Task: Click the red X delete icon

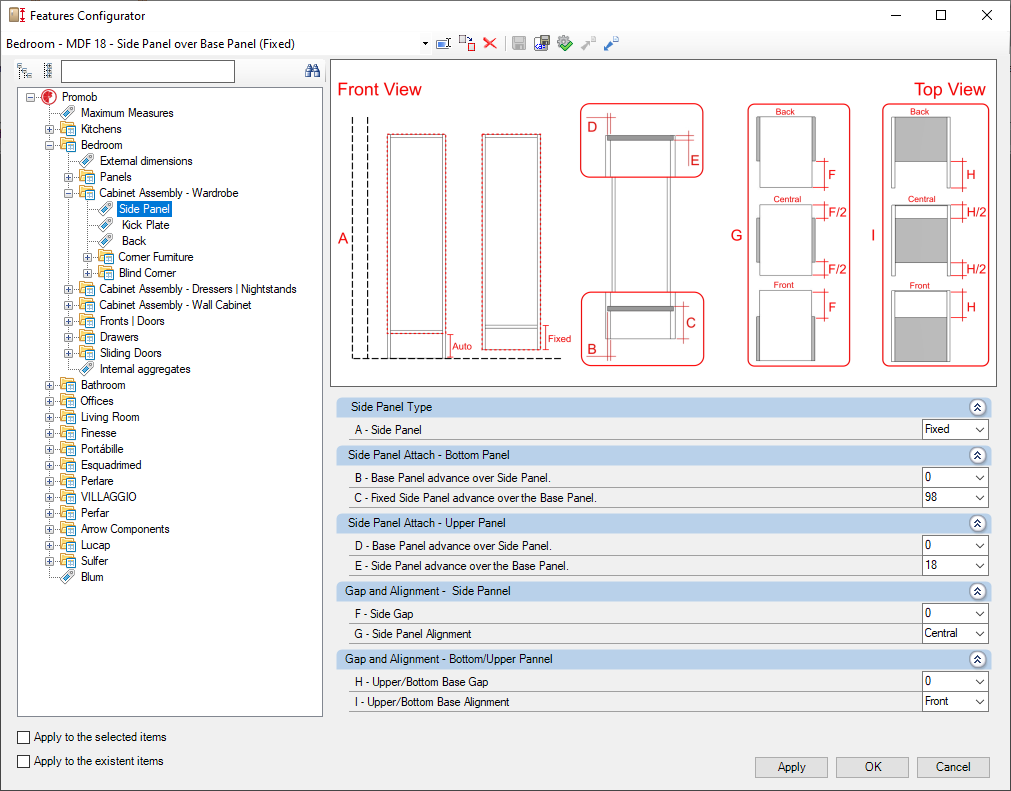Action: point(490,43)
